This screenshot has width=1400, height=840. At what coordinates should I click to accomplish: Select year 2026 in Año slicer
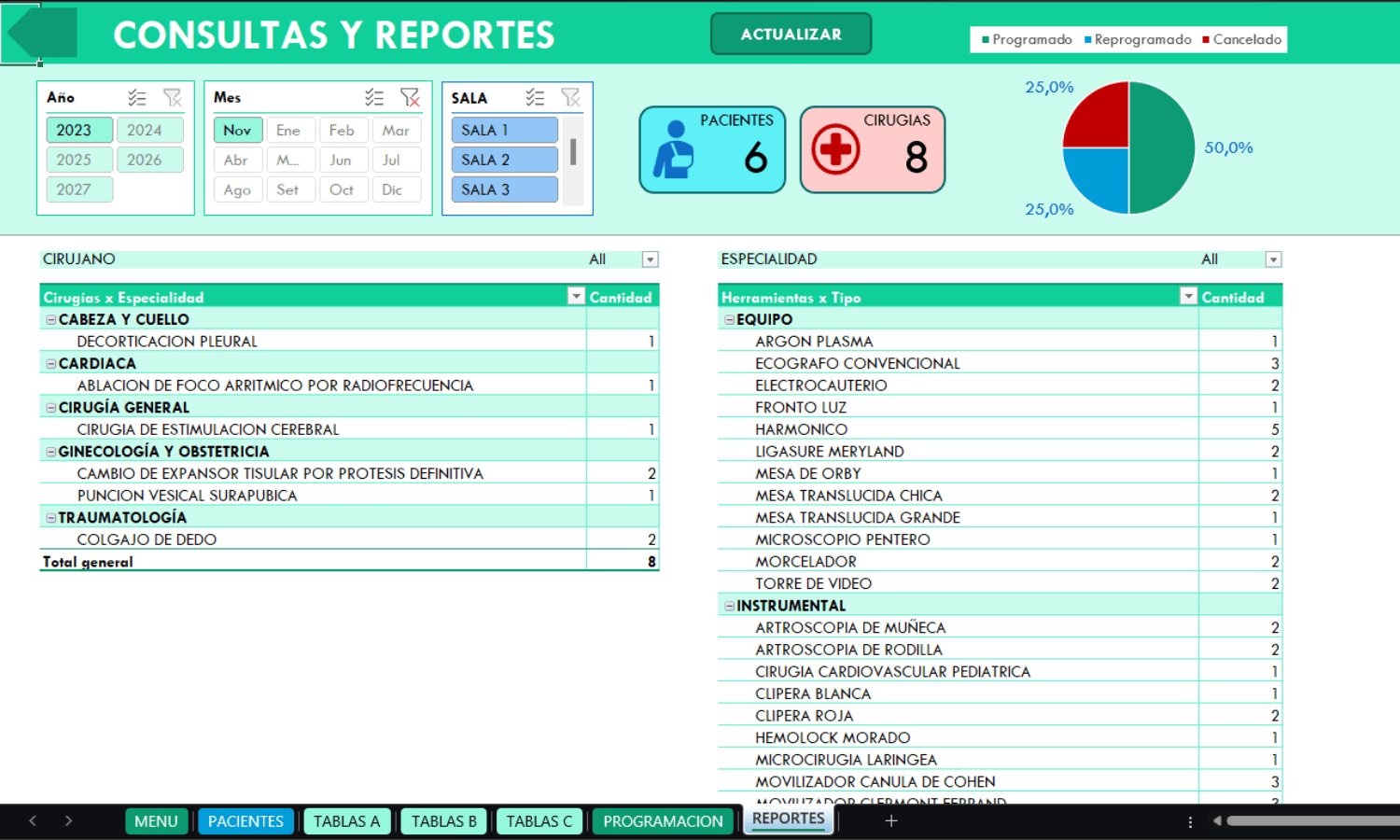pyautogui.click(x=149, y=160)
